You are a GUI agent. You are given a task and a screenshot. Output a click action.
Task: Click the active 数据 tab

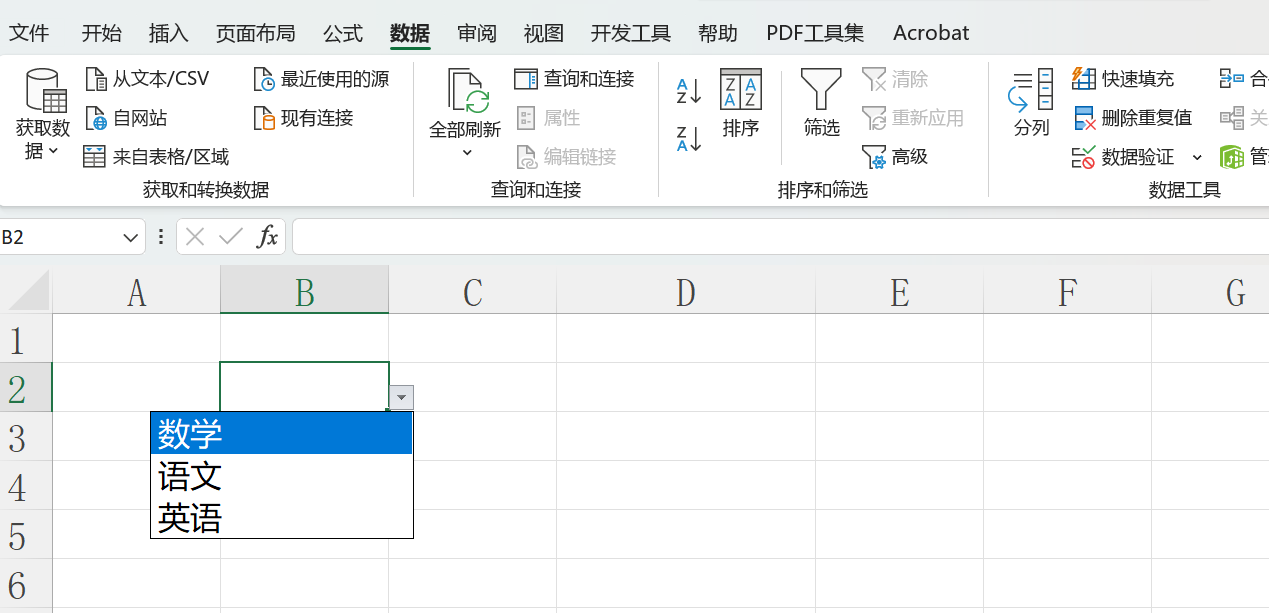[410, 33]
